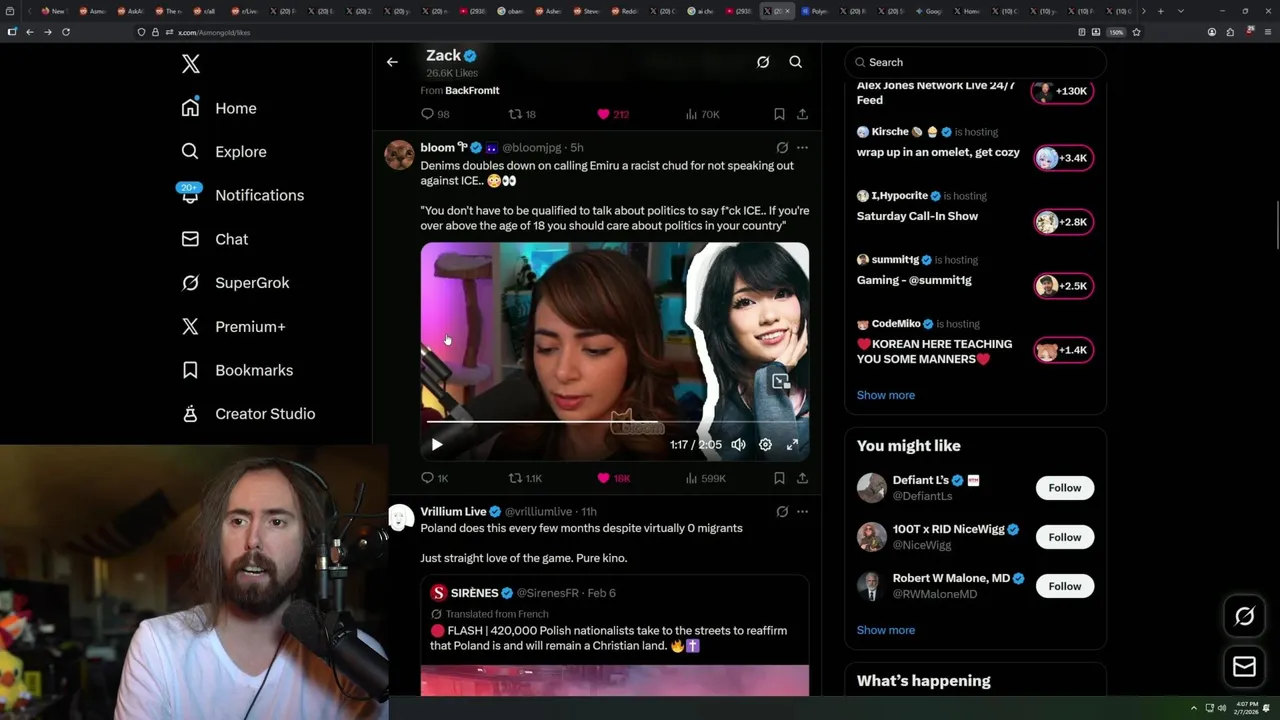The image size is (1280, 720).
Task: View analytics 599K on bloom post
Action: point(705,478)
